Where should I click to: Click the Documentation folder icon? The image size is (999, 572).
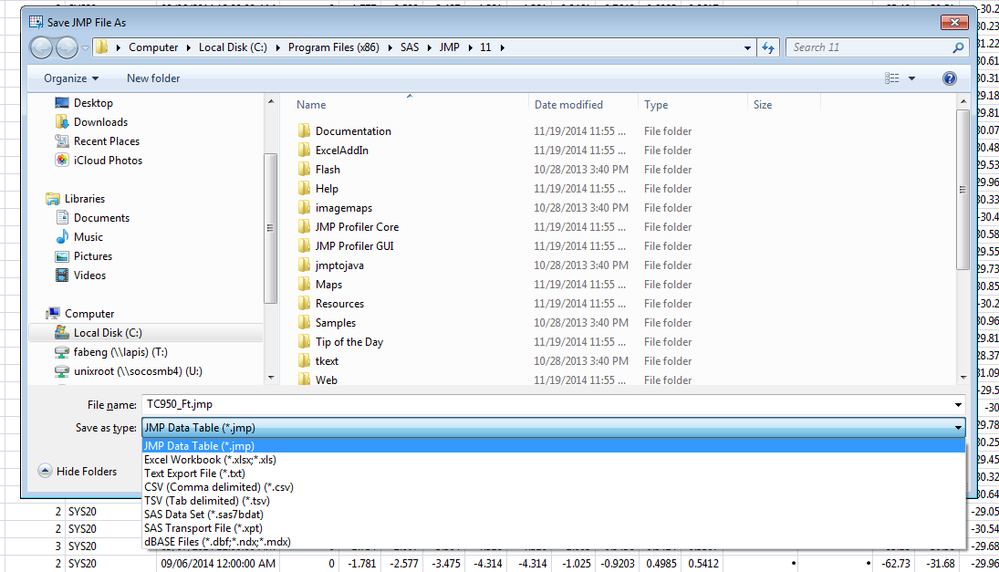[x=304, y=131]
